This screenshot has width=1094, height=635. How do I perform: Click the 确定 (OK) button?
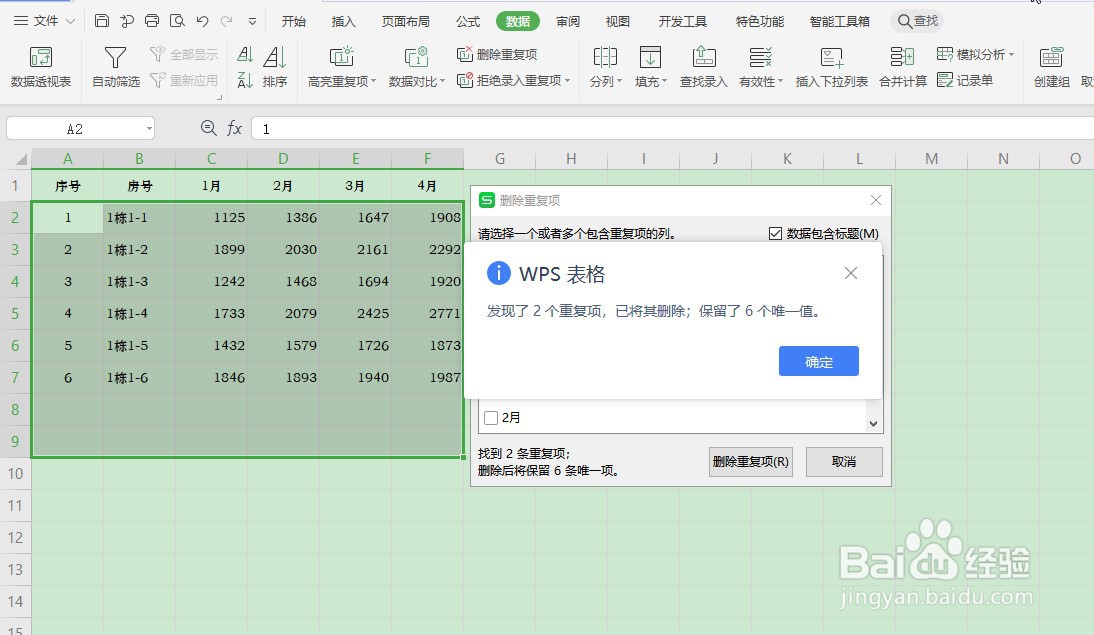pyautogui.click(x=818, y=362)
